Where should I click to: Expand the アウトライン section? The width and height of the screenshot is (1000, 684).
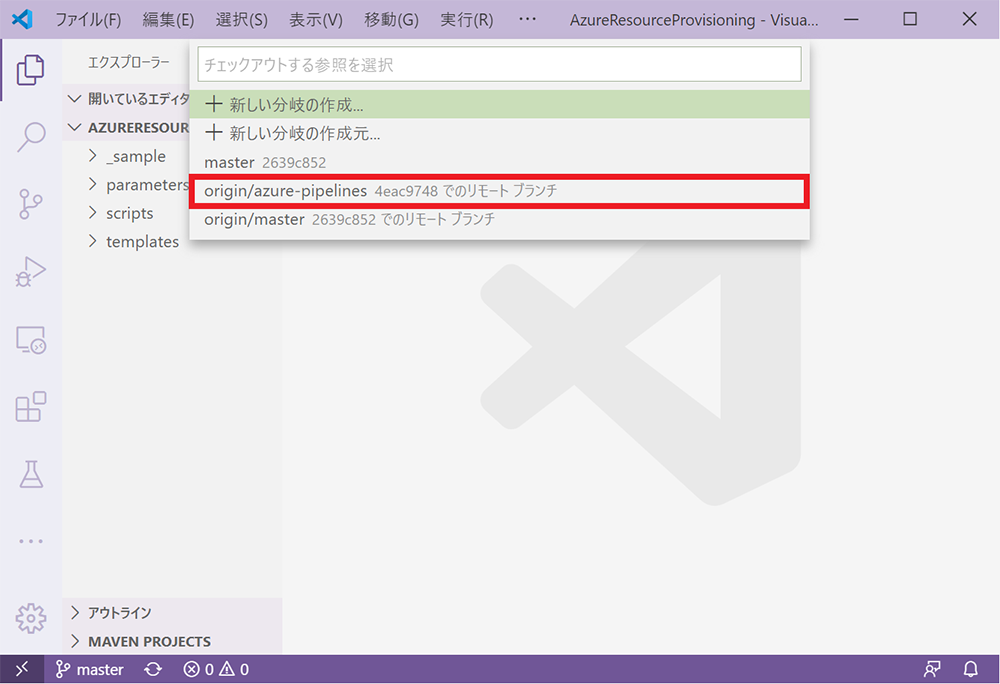[x=172, y=613]
